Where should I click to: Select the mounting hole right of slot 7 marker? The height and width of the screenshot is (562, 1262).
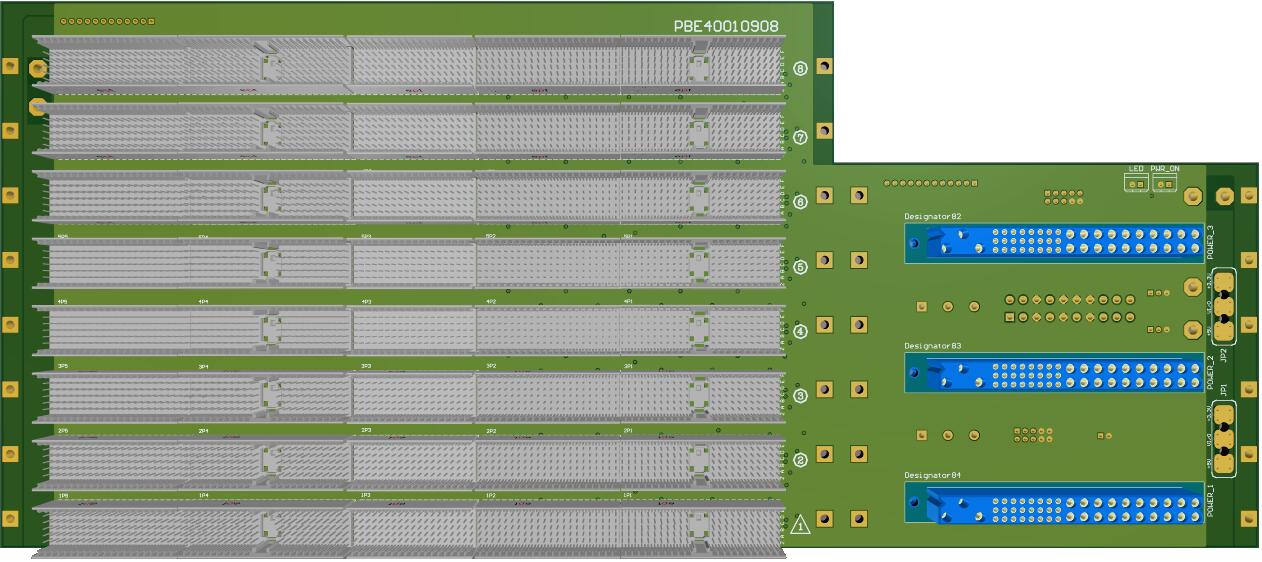coord(825,131)
